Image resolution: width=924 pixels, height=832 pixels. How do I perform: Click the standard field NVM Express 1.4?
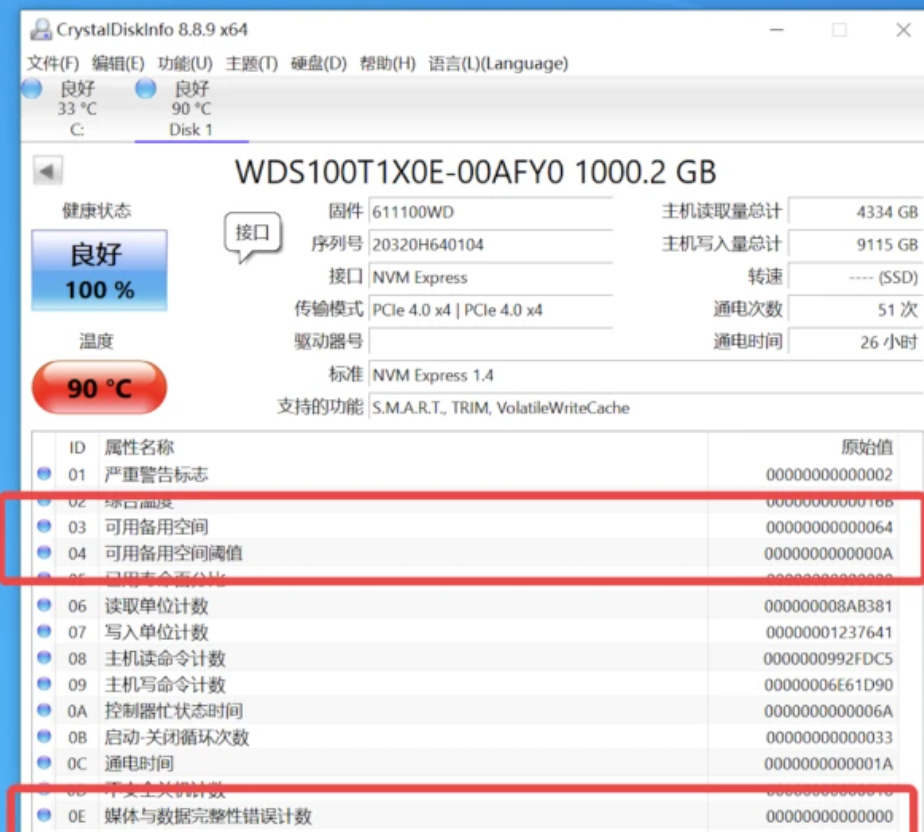(646, 375)
